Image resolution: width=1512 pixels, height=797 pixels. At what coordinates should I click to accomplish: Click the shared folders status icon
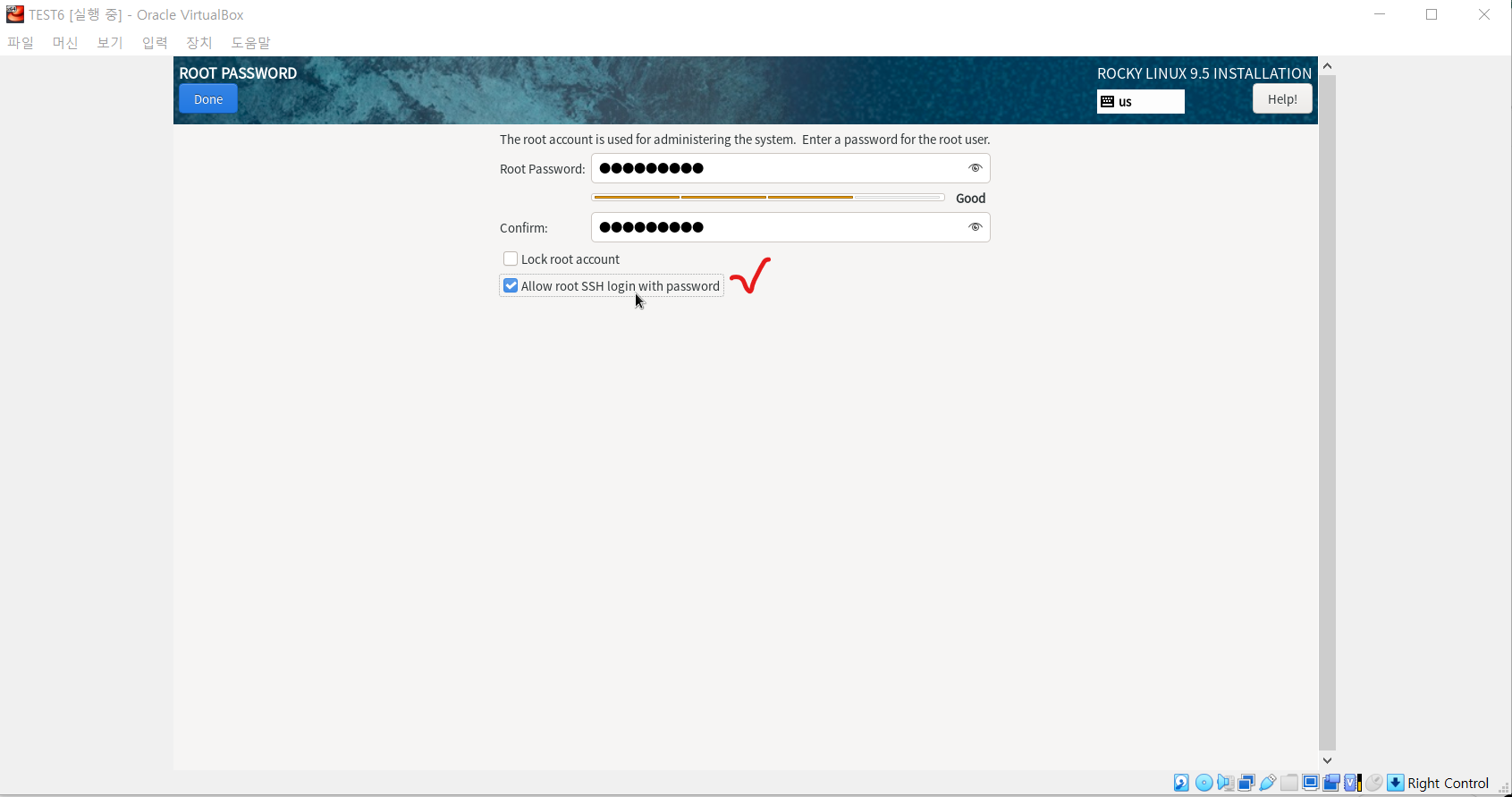point(1289,783)
